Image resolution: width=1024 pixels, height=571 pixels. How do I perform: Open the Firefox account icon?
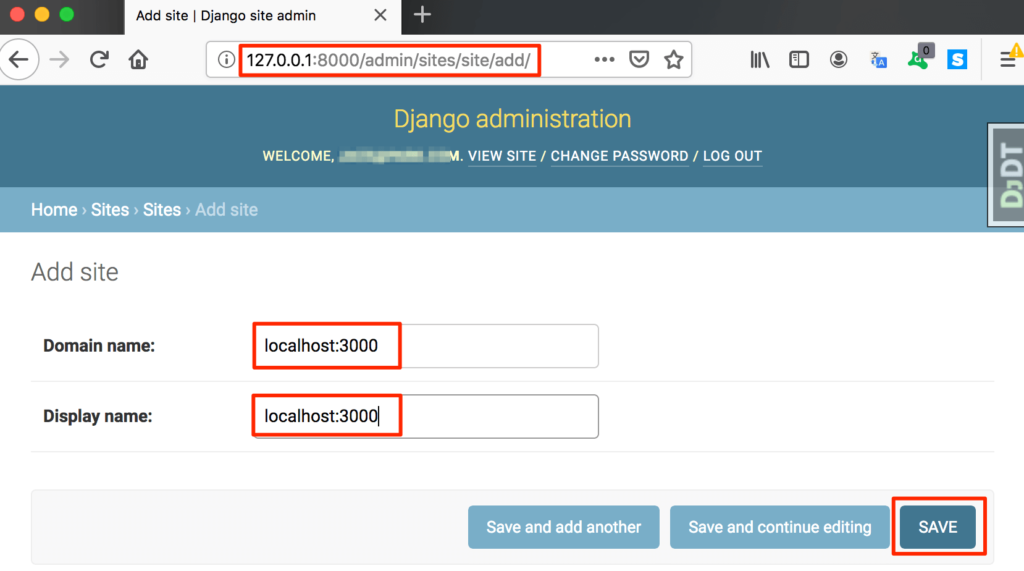[x=839, y=59]
